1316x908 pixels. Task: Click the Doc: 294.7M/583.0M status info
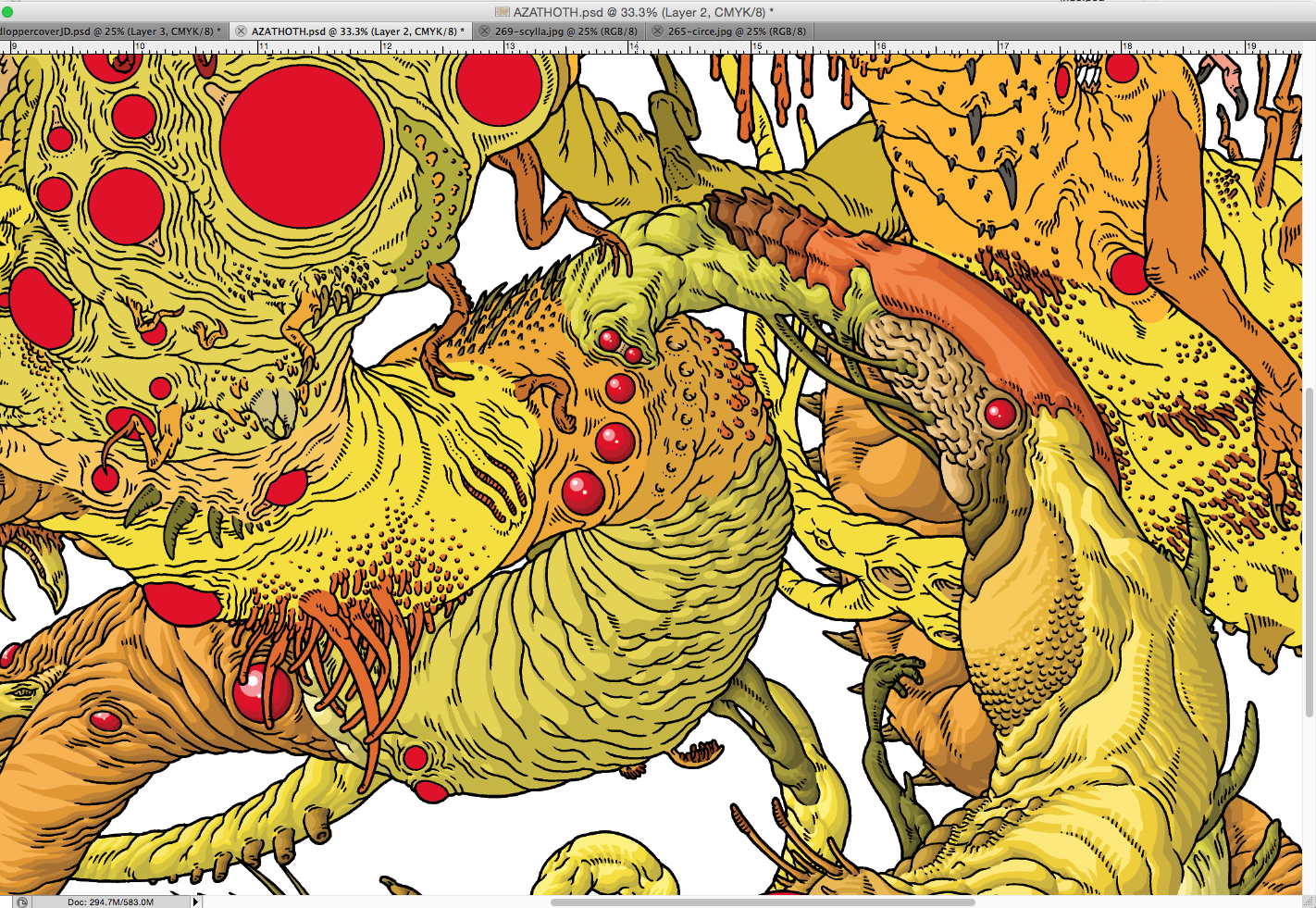[110, 902]
